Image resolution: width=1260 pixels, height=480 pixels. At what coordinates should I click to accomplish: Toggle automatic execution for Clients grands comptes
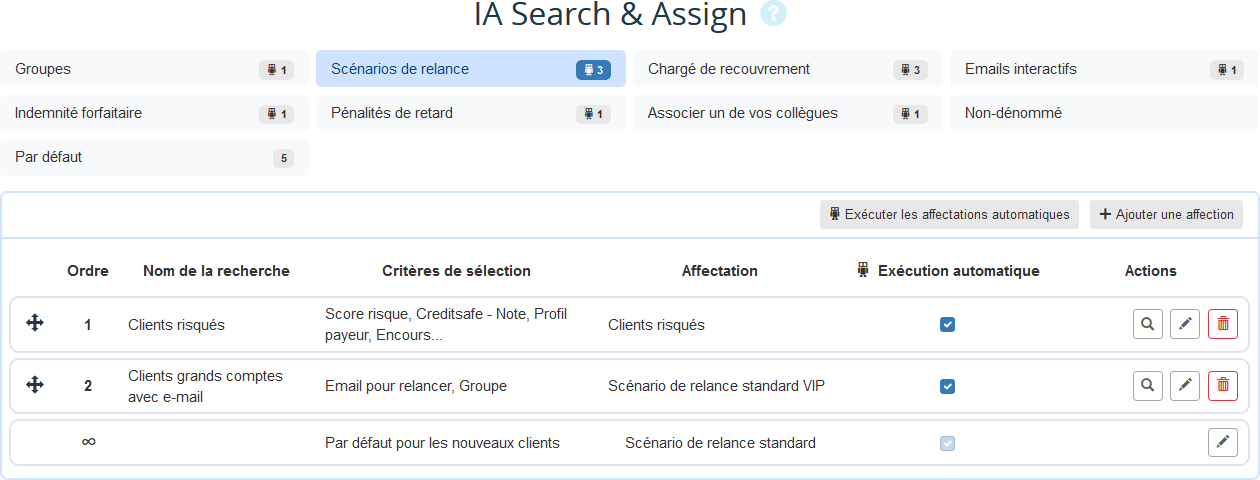click(x=948, y=386)
